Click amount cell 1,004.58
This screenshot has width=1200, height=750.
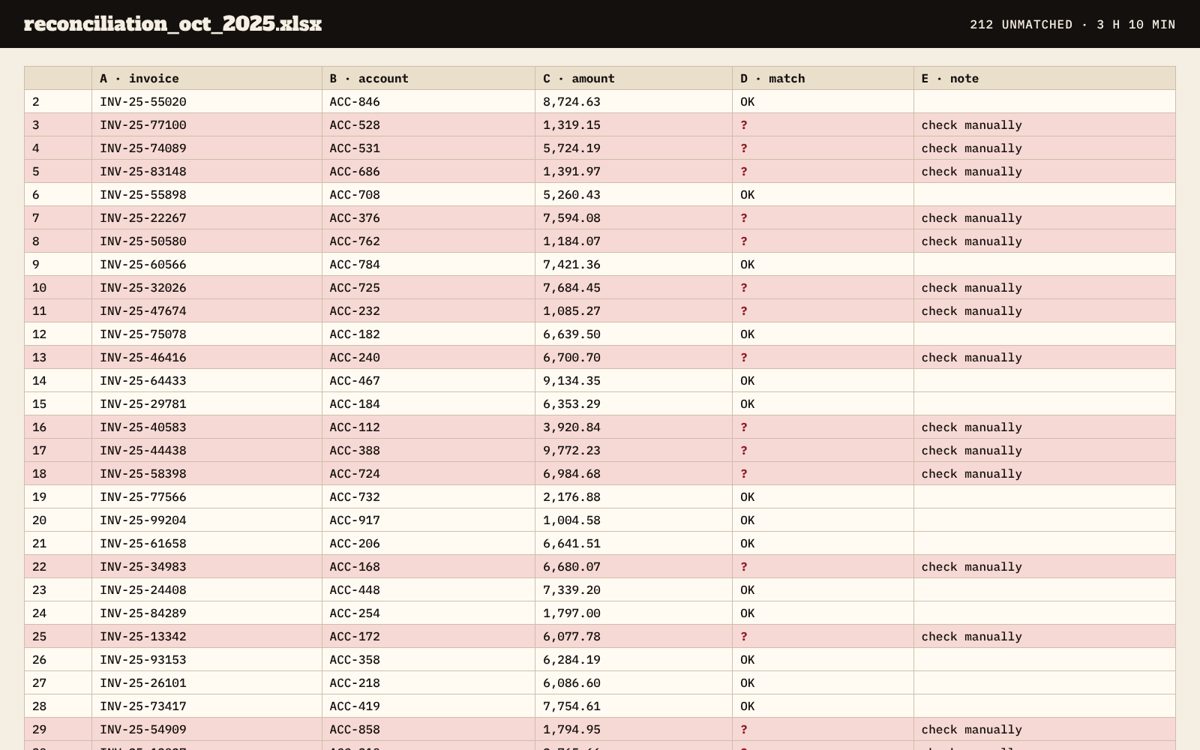(x=634, y=520)
